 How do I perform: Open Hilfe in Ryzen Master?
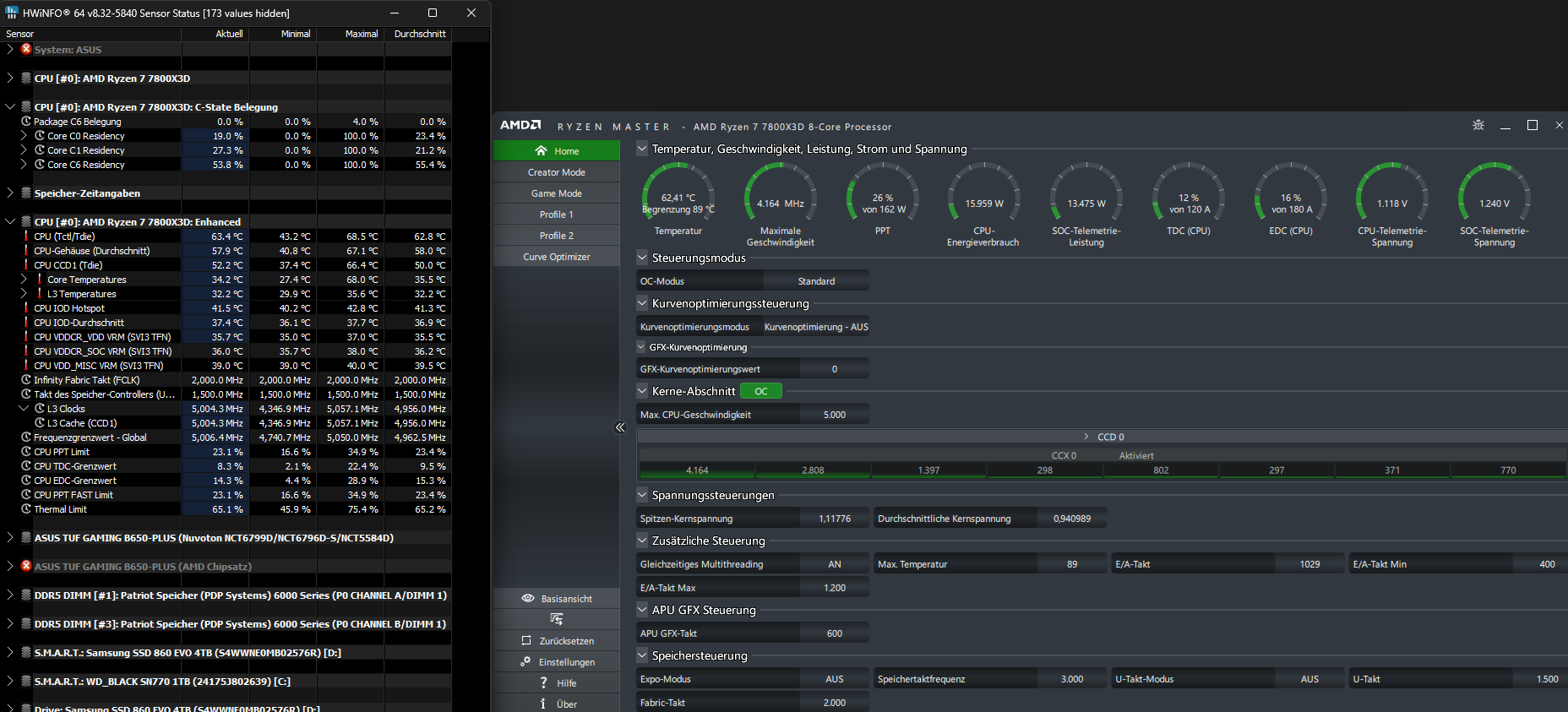point(556,683)
